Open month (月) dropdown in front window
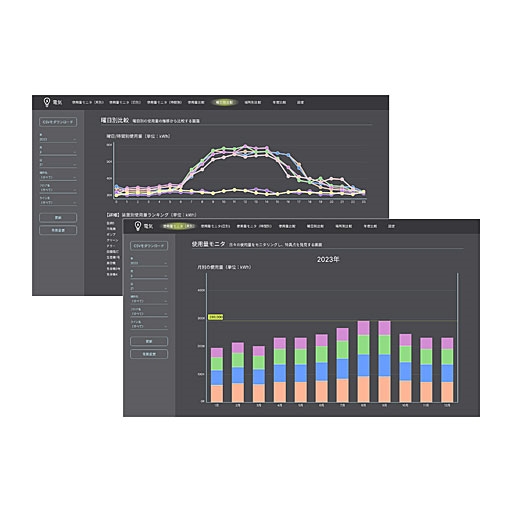This screenshot has height=512, width=512. pyautogui.click(x=149, y=276)
